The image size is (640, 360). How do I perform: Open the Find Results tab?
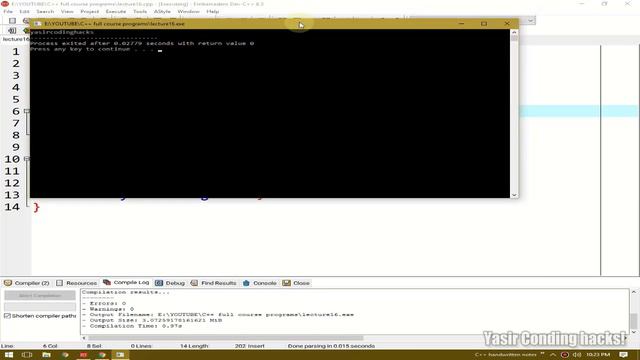click(x=213, y=283)
